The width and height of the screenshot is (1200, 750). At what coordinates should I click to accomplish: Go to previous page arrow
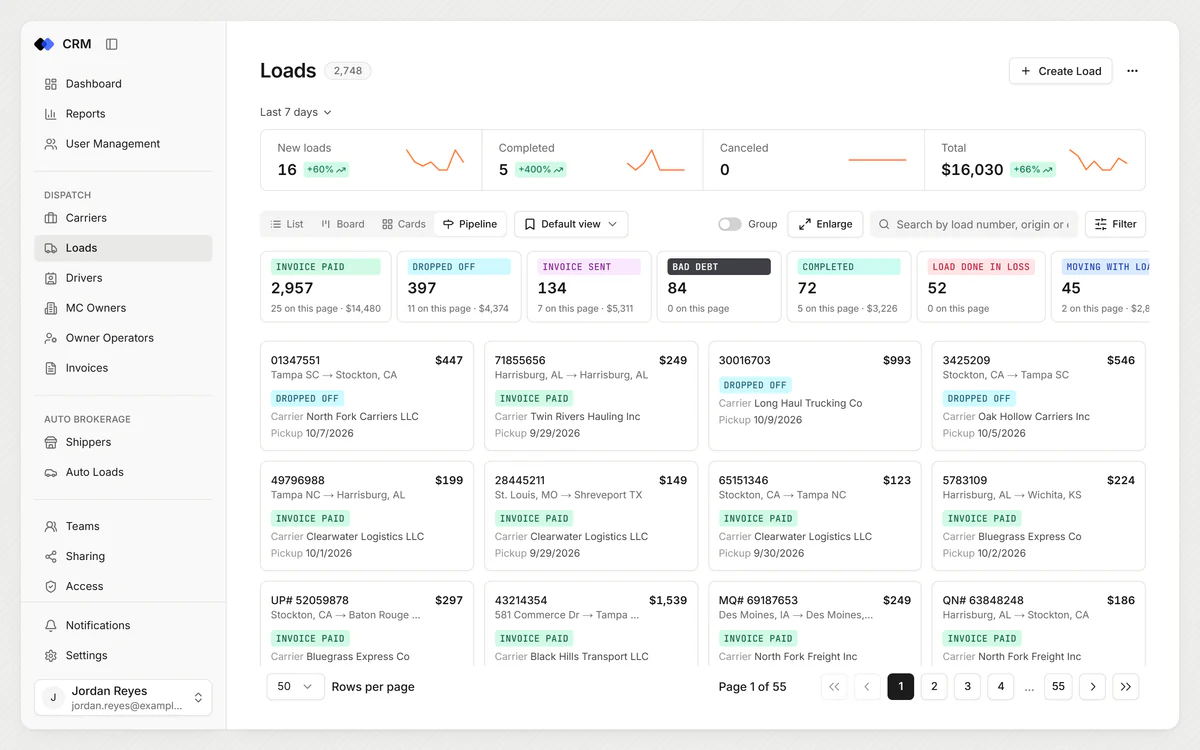tap(867, 687)
